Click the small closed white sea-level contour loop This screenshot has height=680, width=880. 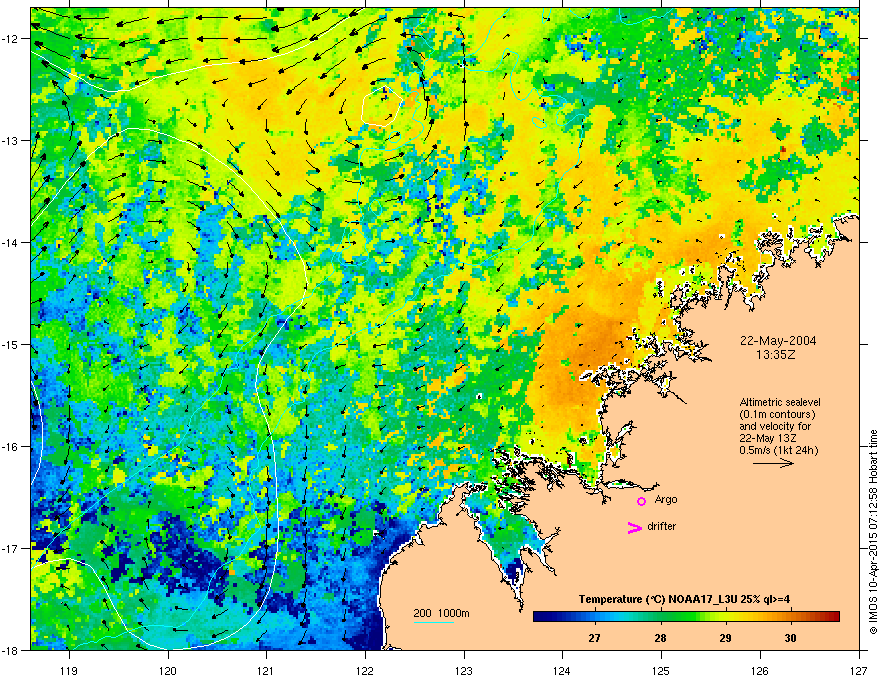click(382, 106)
